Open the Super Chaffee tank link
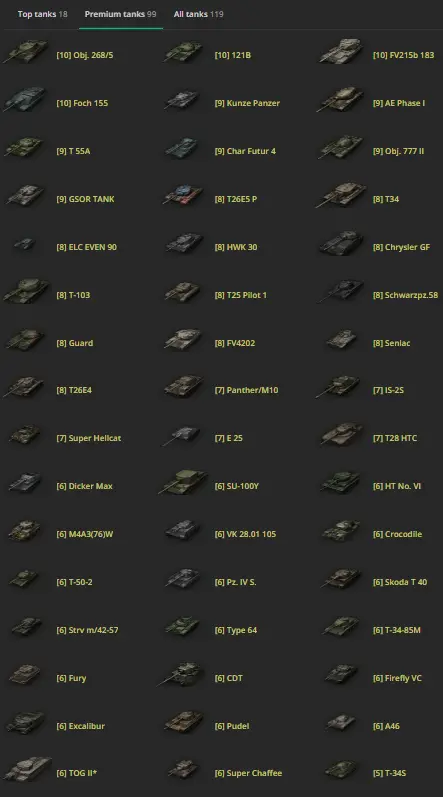Viewport: 443px width, 797px height. [x=248, y=773]
